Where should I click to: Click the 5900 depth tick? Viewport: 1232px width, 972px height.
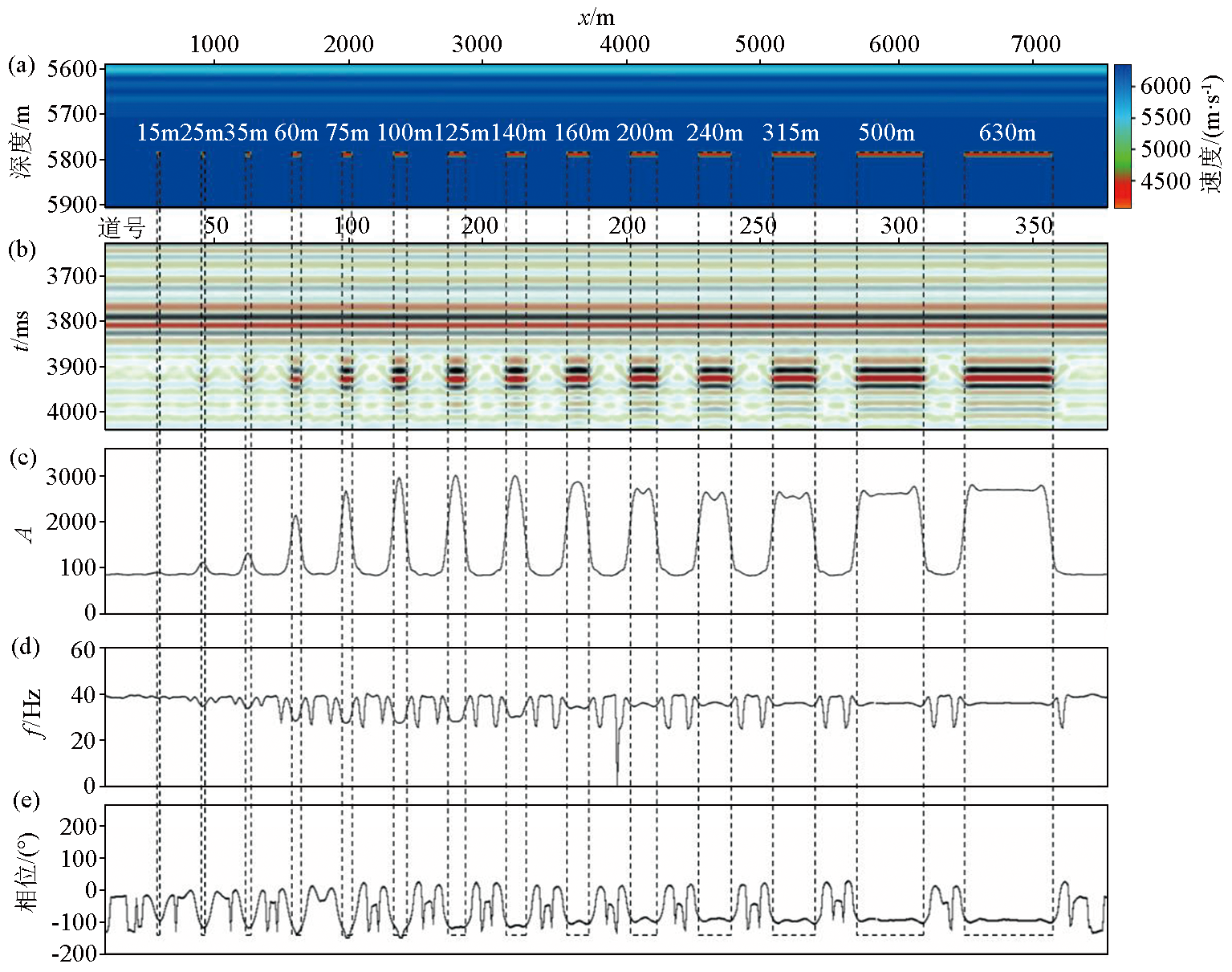click(72, 204)
